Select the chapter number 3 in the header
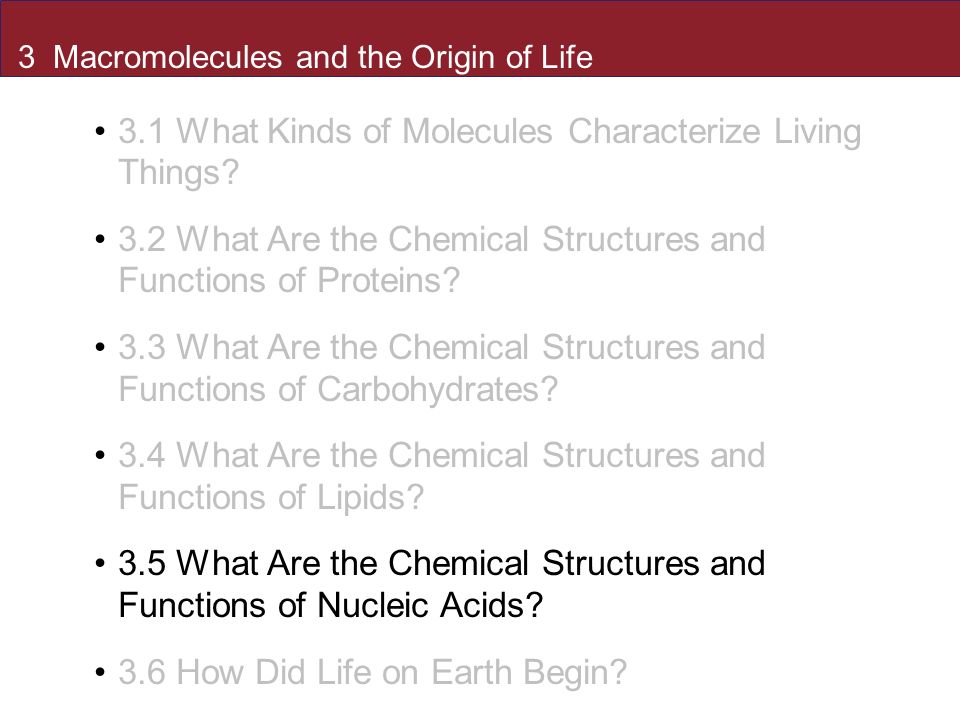960x720 pixels. (26, 57)
